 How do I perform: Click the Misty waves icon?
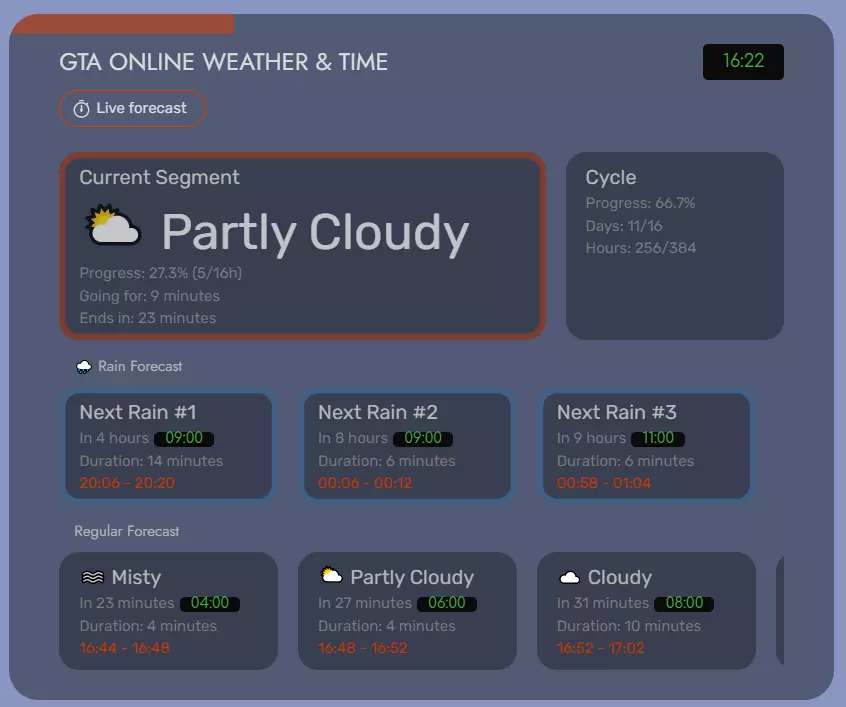[x=92, y=577]
